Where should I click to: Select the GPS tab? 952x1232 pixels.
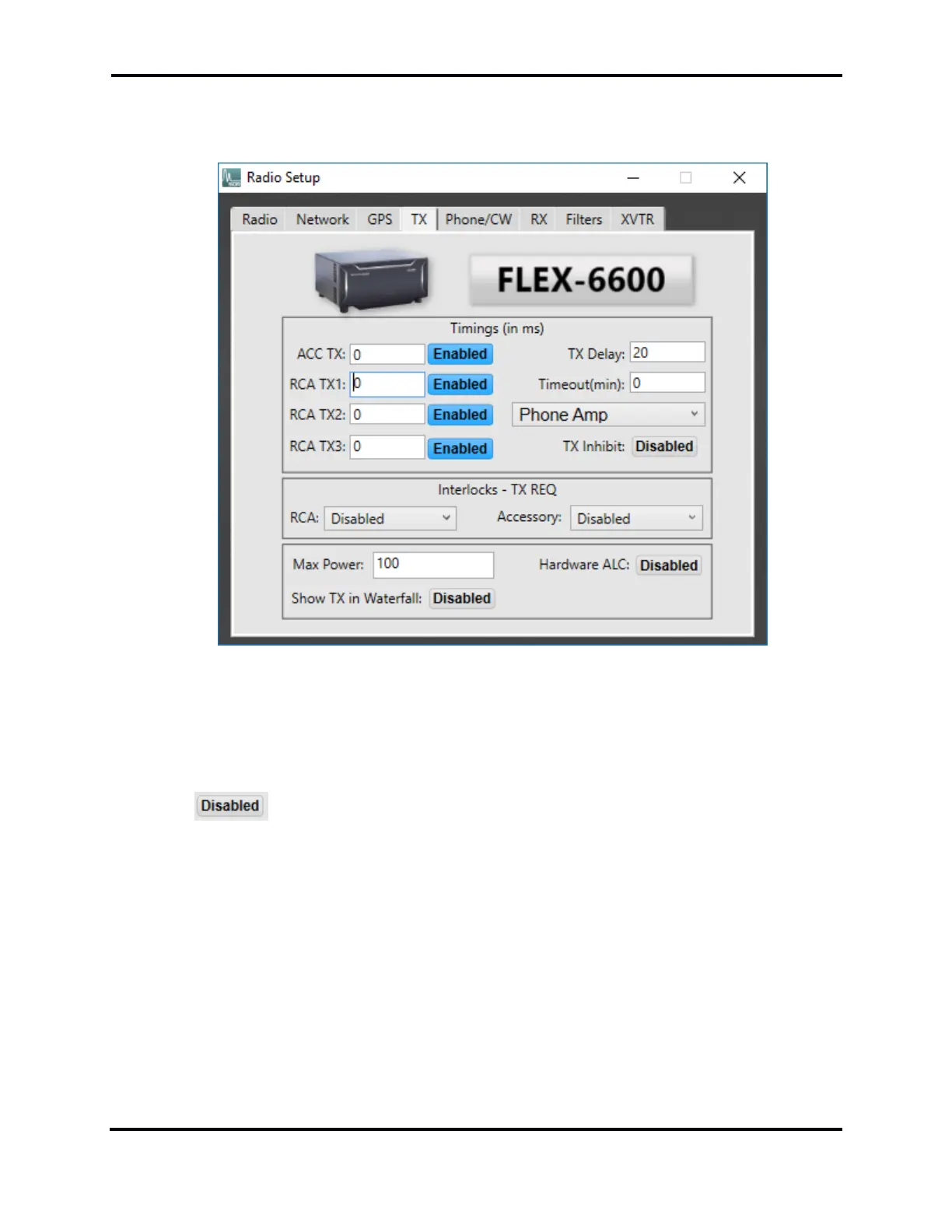tap(380, 219)
